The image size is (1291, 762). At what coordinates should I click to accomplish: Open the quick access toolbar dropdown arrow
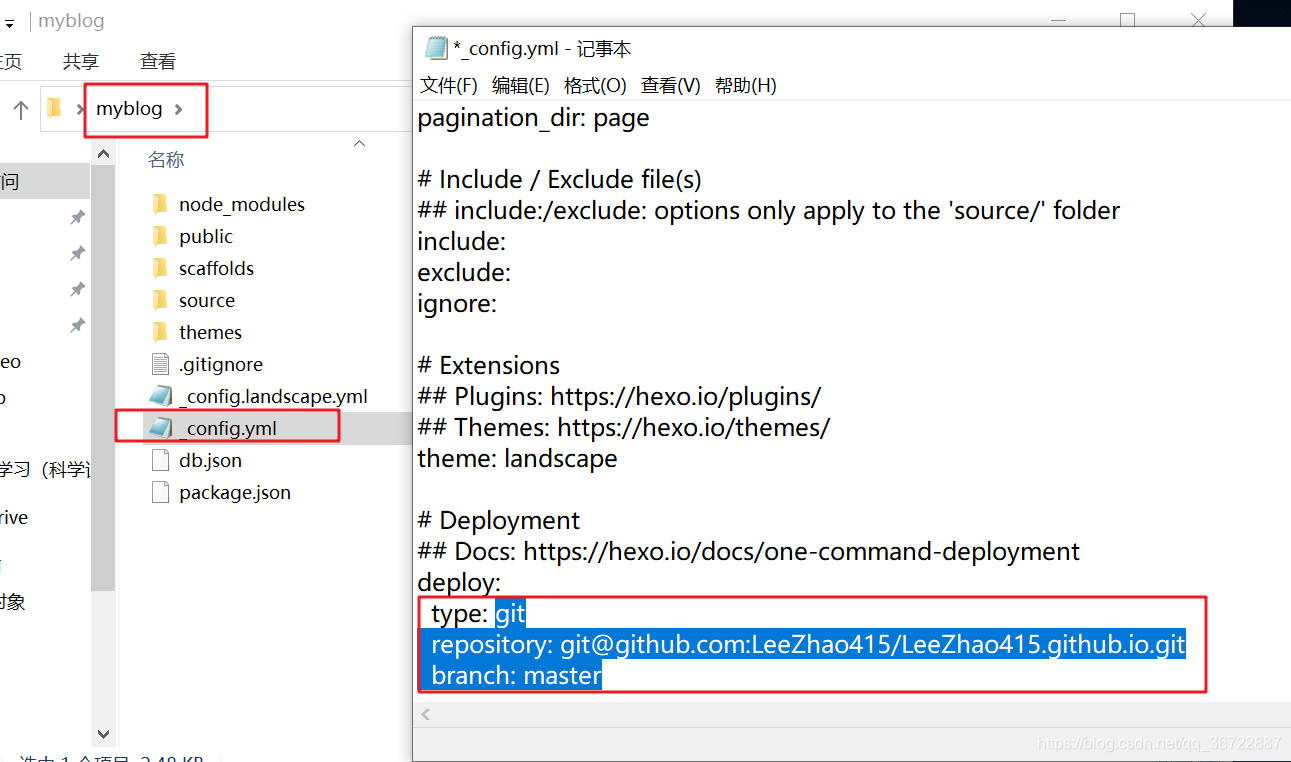9,22
